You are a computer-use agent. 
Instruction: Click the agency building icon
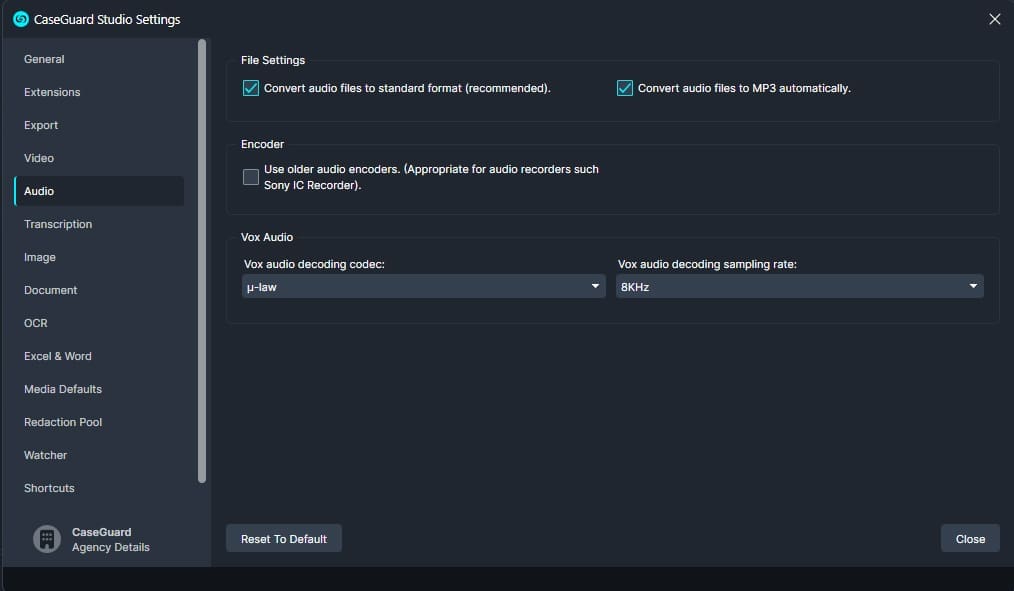[46, 539]
